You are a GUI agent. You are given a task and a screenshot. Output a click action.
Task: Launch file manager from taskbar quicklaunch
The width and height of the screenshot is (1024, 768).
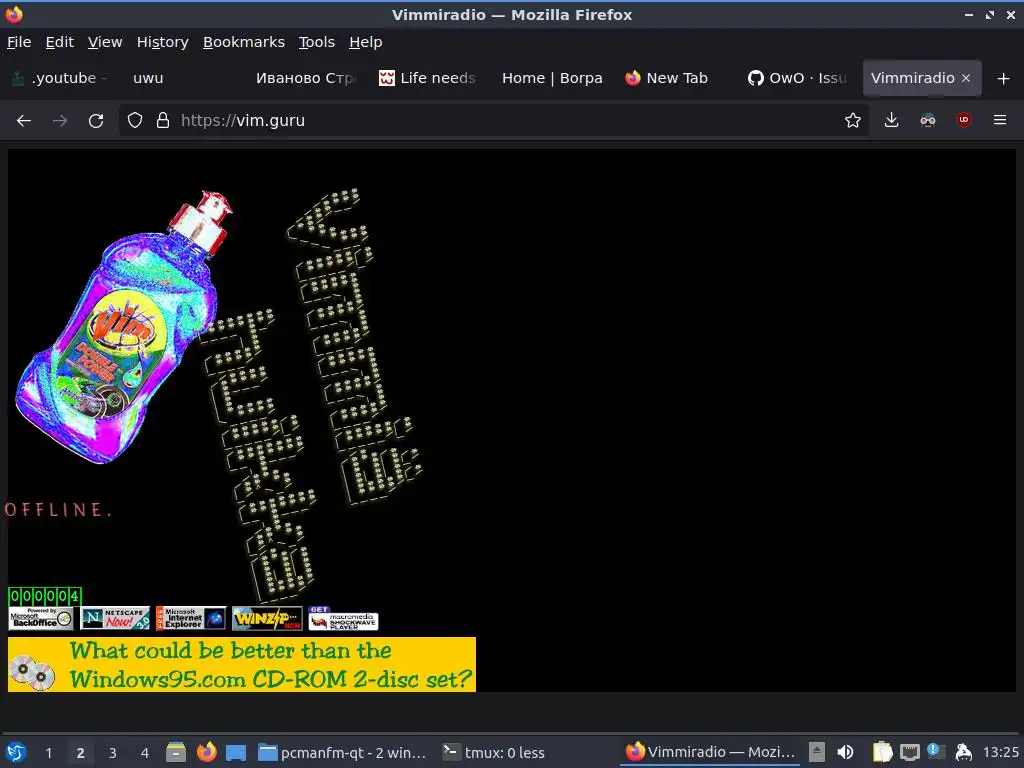pyautogui.click(x=176, y=752)
